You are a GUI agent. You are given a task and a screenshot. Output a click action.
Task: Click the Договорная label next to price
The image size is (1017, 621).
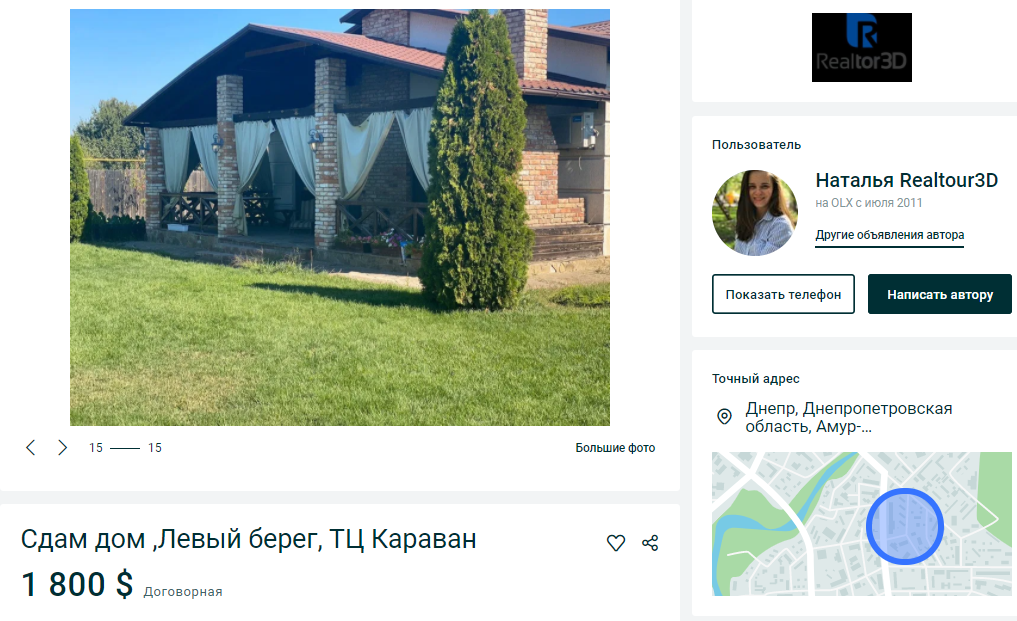(x=183, y=592)
